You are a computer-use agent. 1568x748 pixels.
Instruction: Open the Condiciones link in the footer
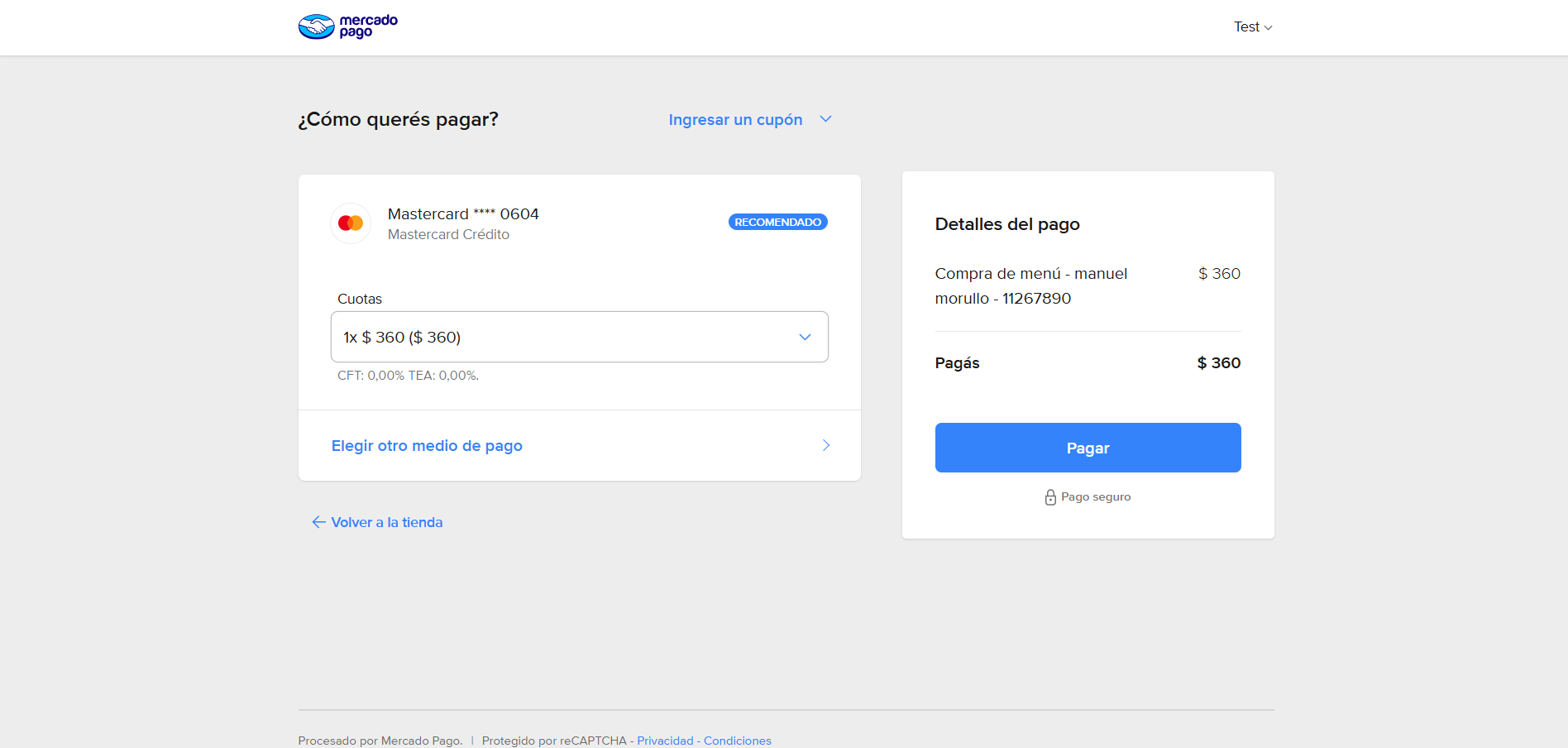pyautogui.click(x=738, y=741)
